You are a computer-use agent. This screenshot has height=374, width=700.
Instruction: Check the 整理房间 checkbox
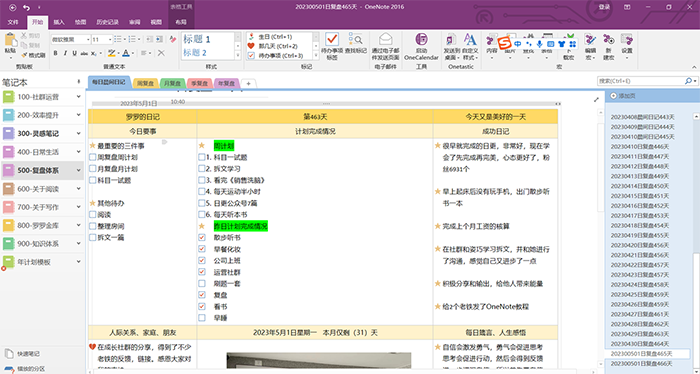click(93, 226)
